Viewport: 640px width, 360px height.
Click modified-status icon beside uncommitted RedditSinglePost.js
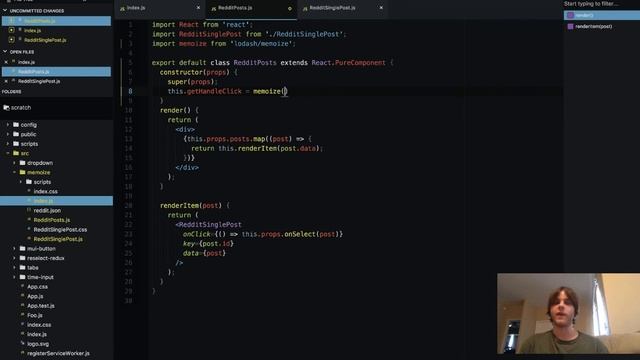tap(11, 40)
